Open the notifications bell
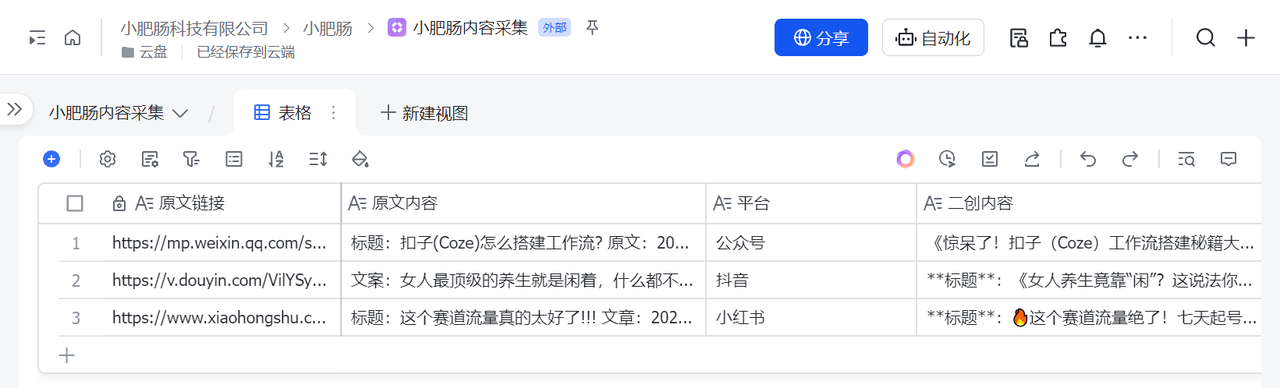Screen dimensions: 1280x388 tap(1097, 38)
